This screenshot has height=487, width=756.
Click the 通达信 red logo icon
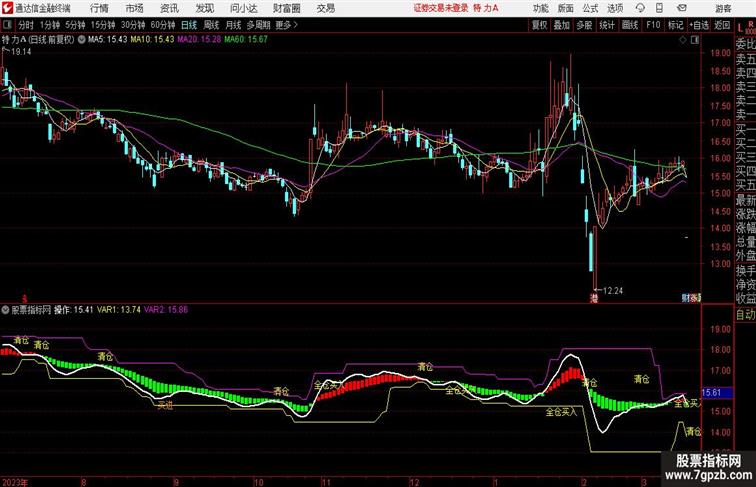pos(7,8)
